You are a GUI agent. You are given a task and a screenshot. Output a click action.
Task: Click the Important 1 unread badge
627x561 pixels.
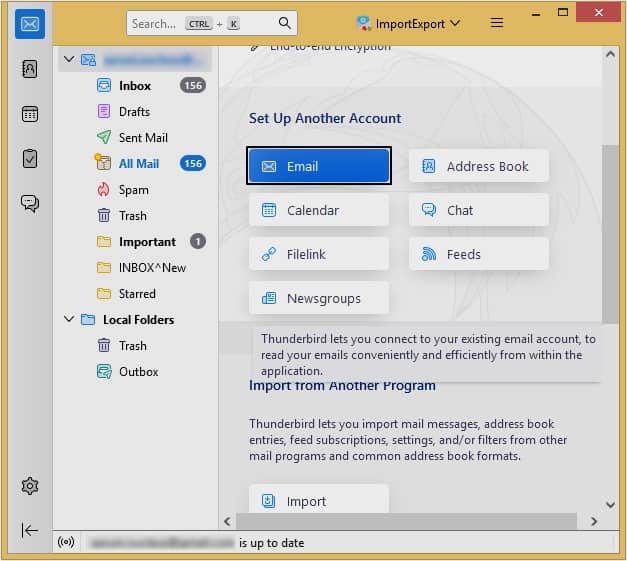point(198,241)
